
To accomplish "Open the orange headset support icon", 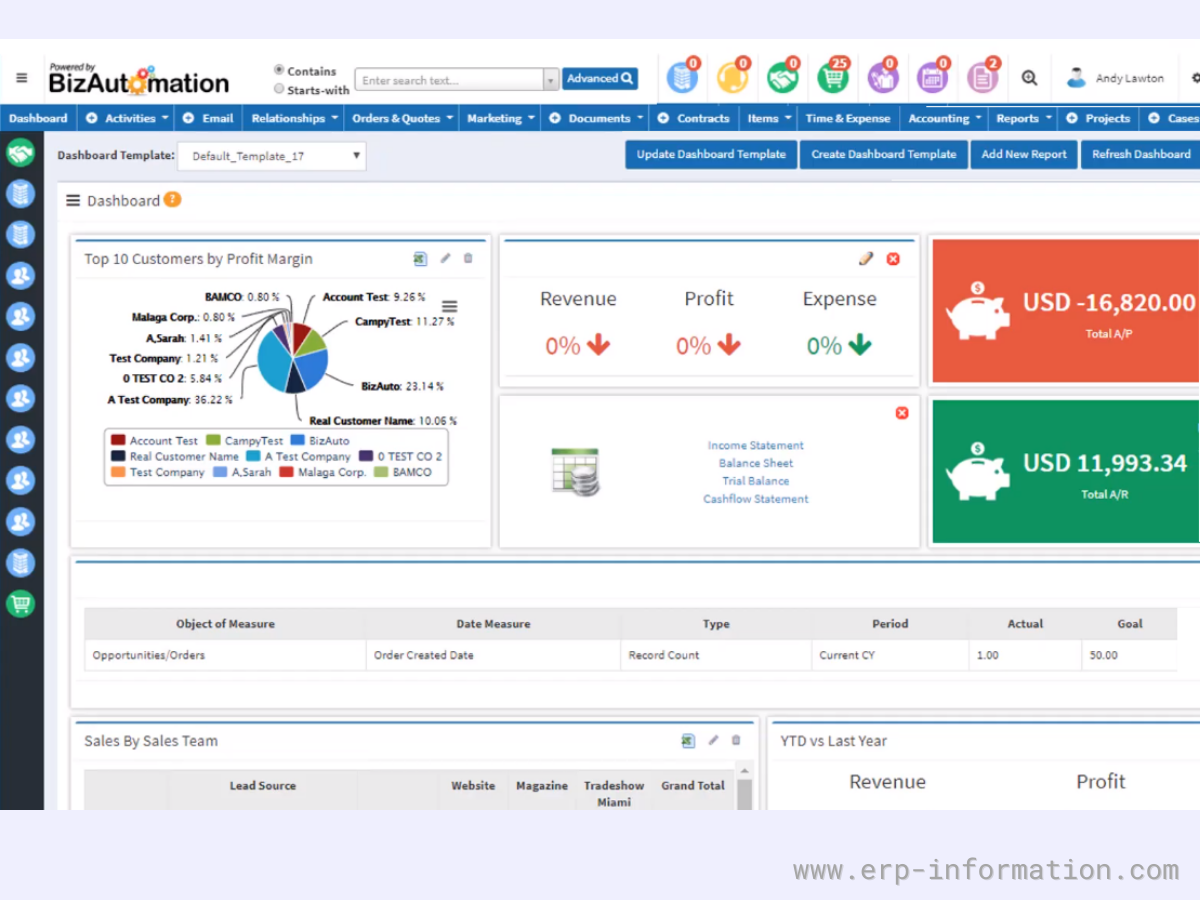I will coord(732,77).
